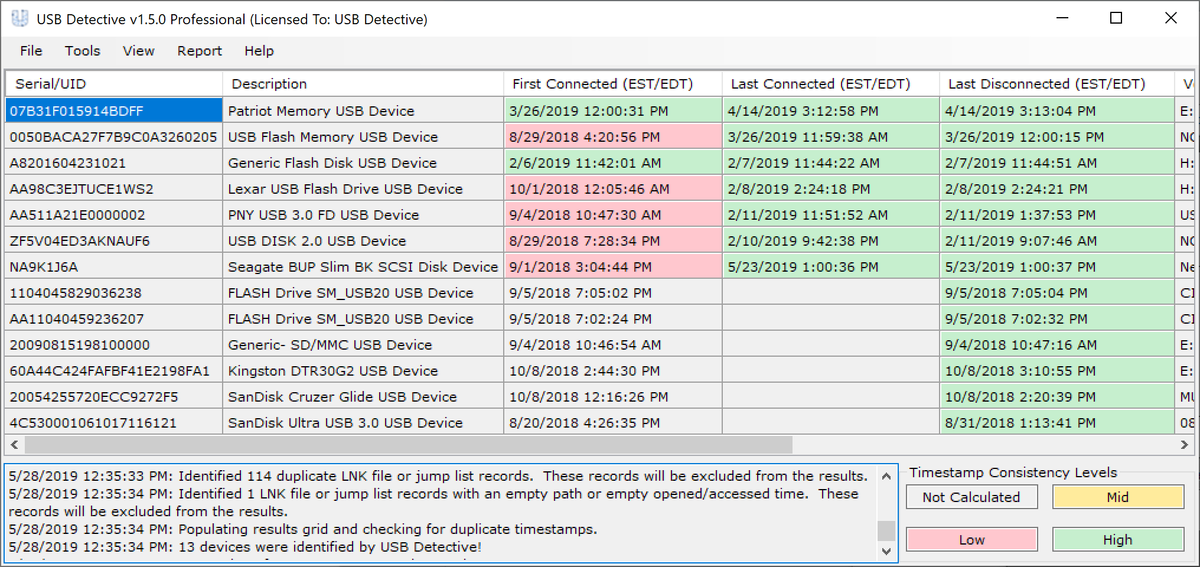
Task: Click the High consistency level green legend
Action: 1118,540
